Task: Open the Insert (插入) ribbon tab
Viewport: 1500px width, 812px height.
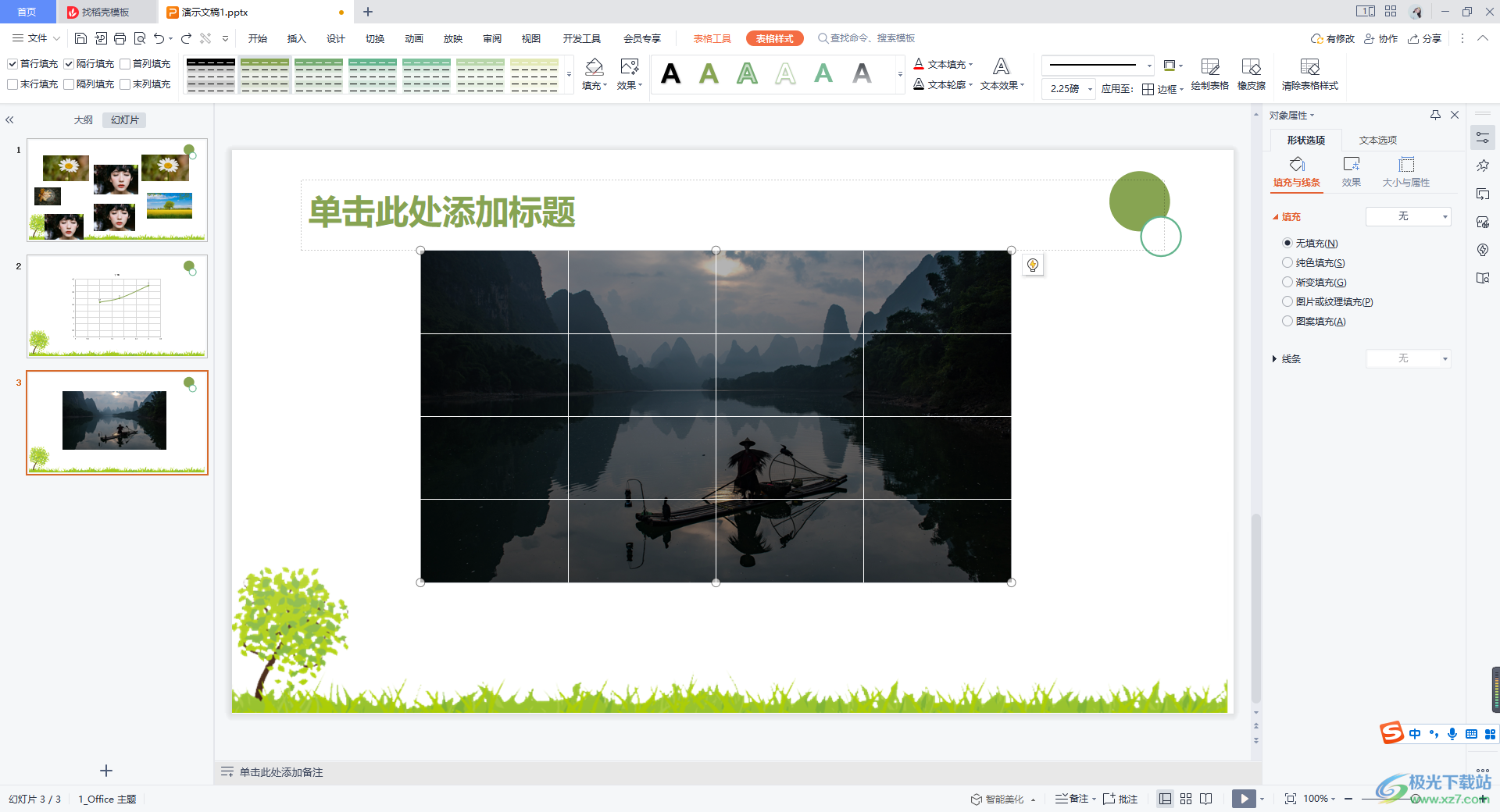Action: [x=296, y=38]
